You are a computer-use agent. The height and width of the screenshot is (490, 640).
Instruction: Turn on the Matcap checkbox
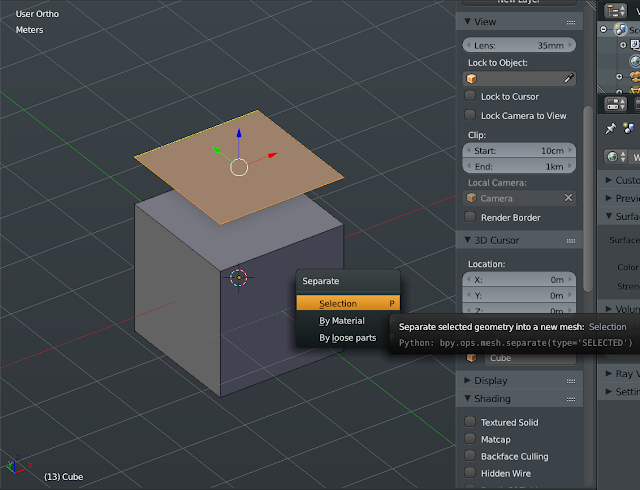470,439
